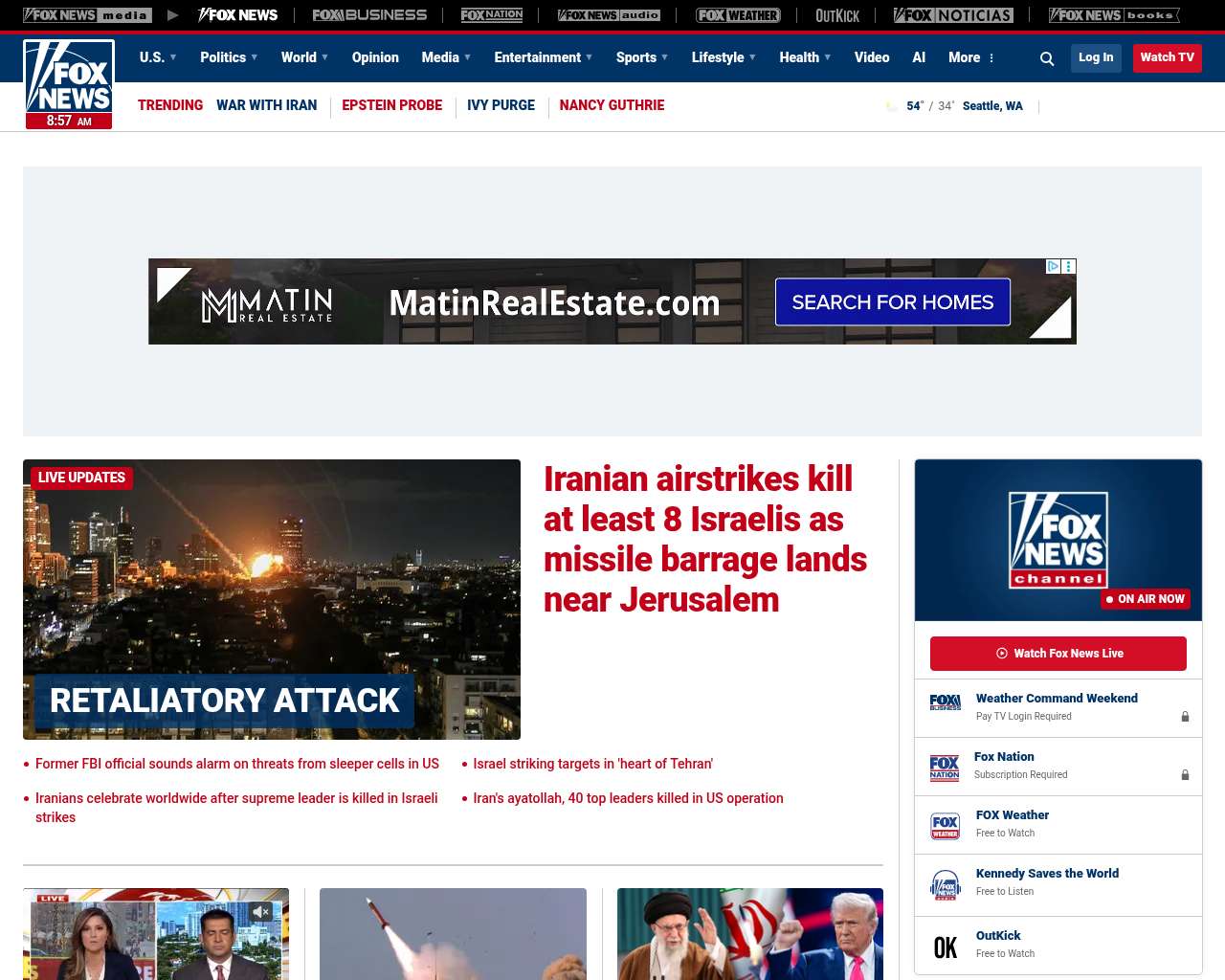
Task: Click lock icon on Weather Command Weekend
Action: tap(1185, 716)
